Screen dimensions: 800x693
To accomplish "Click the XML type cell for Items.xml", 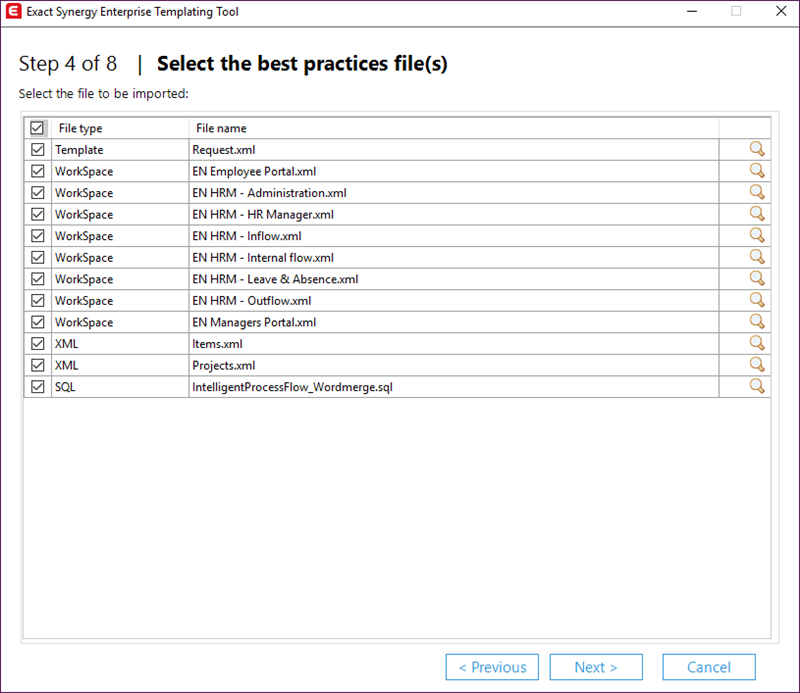I will click(120, 343).
